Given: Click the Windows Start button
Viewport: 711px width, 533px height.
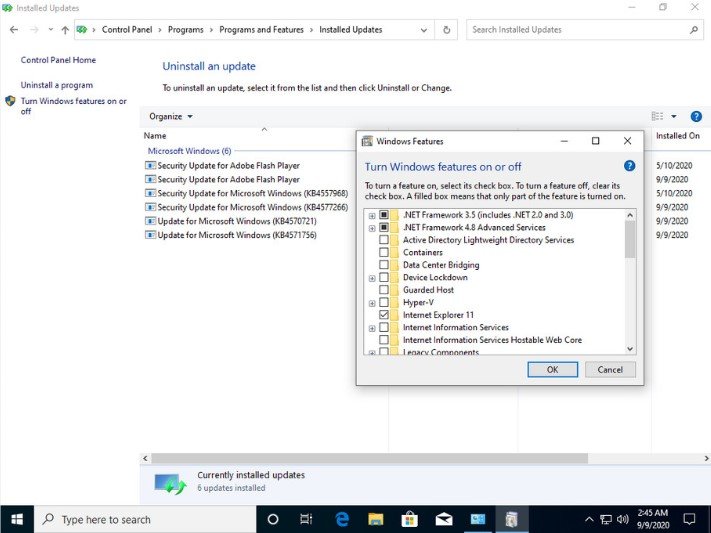Looking at the screenshot, I should [17, 519].
